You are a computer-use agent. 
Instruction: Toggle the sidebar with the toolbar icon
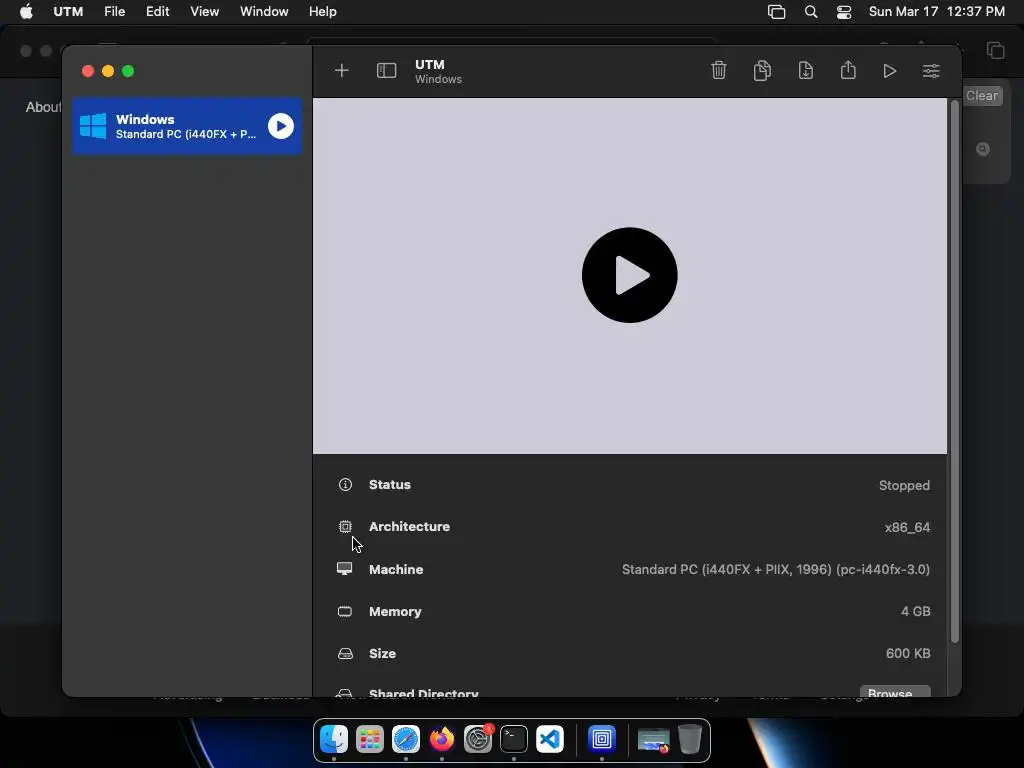click(x=387, y=71)
